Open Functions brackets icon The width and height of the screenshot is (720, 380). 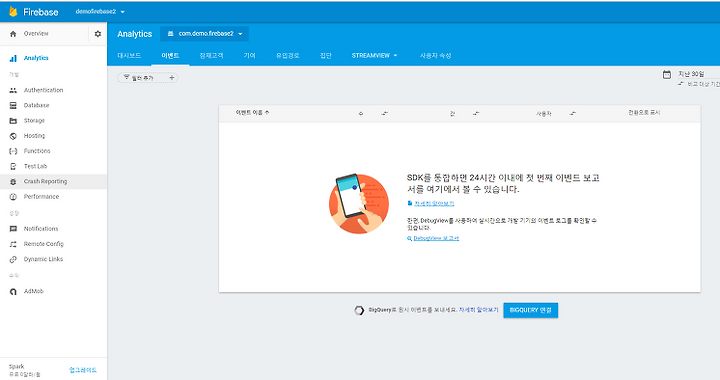13,151
